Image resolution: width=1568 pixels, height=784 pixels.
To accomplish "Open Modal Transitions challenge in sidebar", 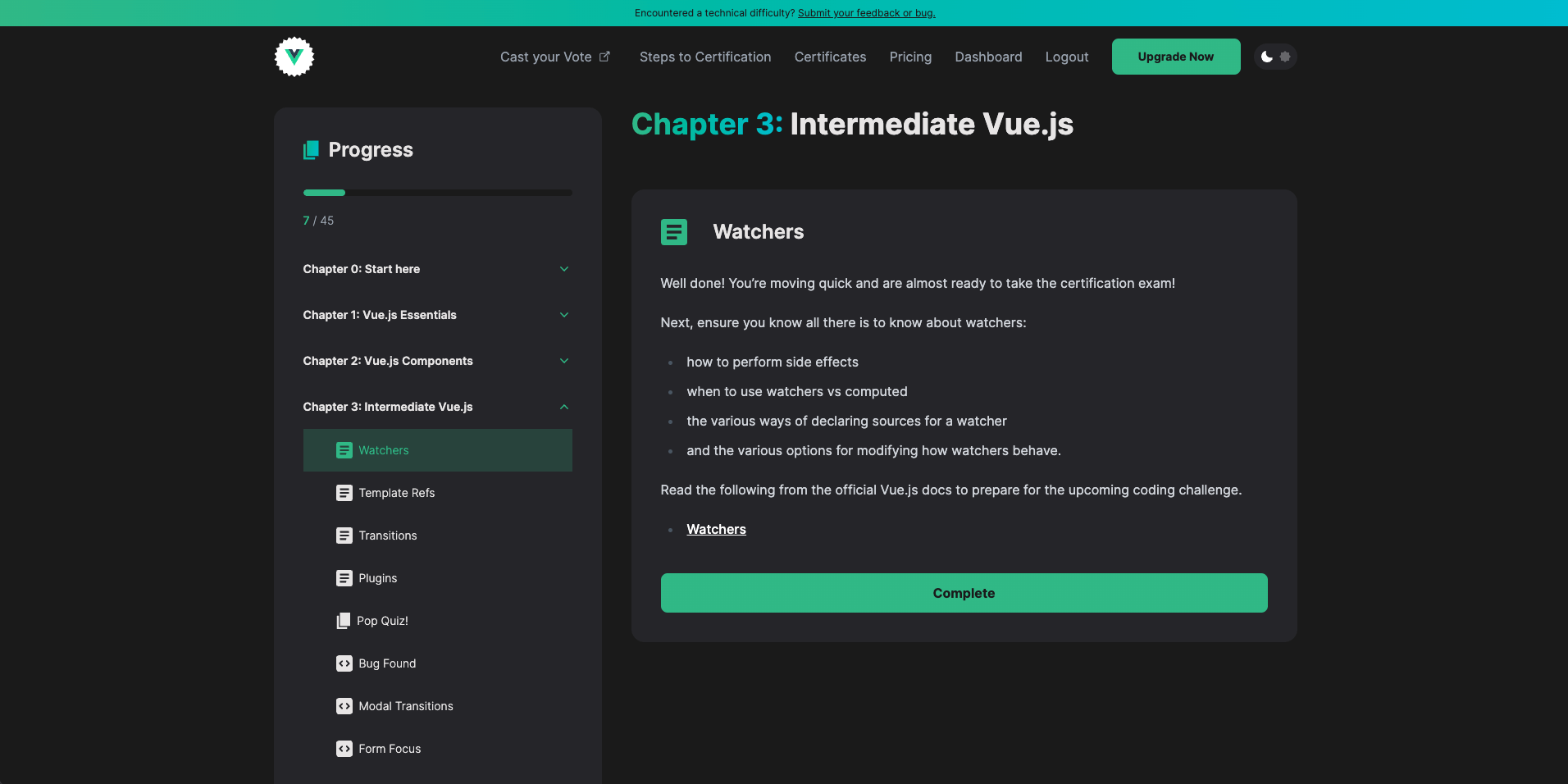I will (x=438, y=706).
